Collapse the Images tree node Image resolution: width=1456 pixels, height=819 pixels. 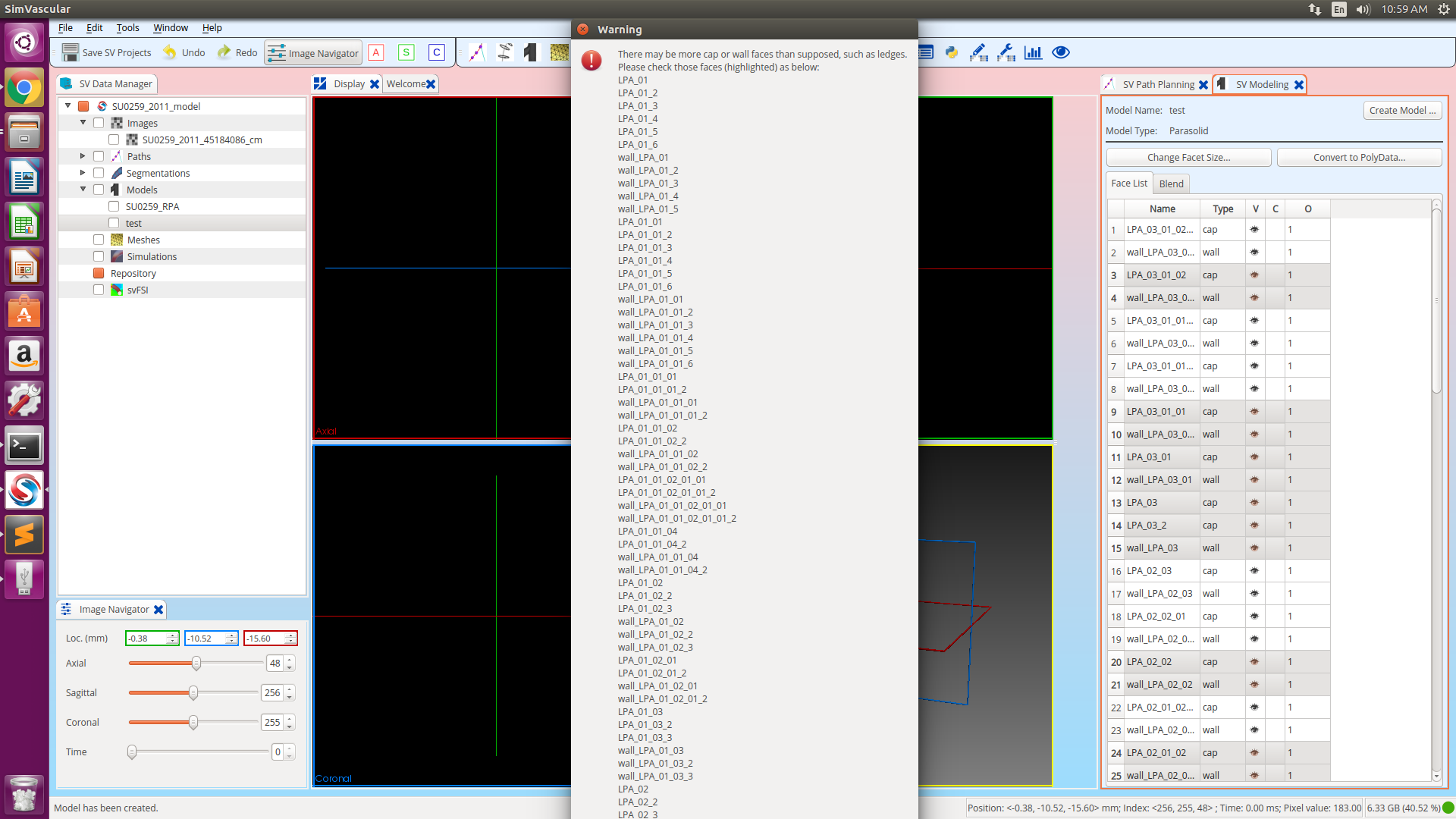pos(83,122)
